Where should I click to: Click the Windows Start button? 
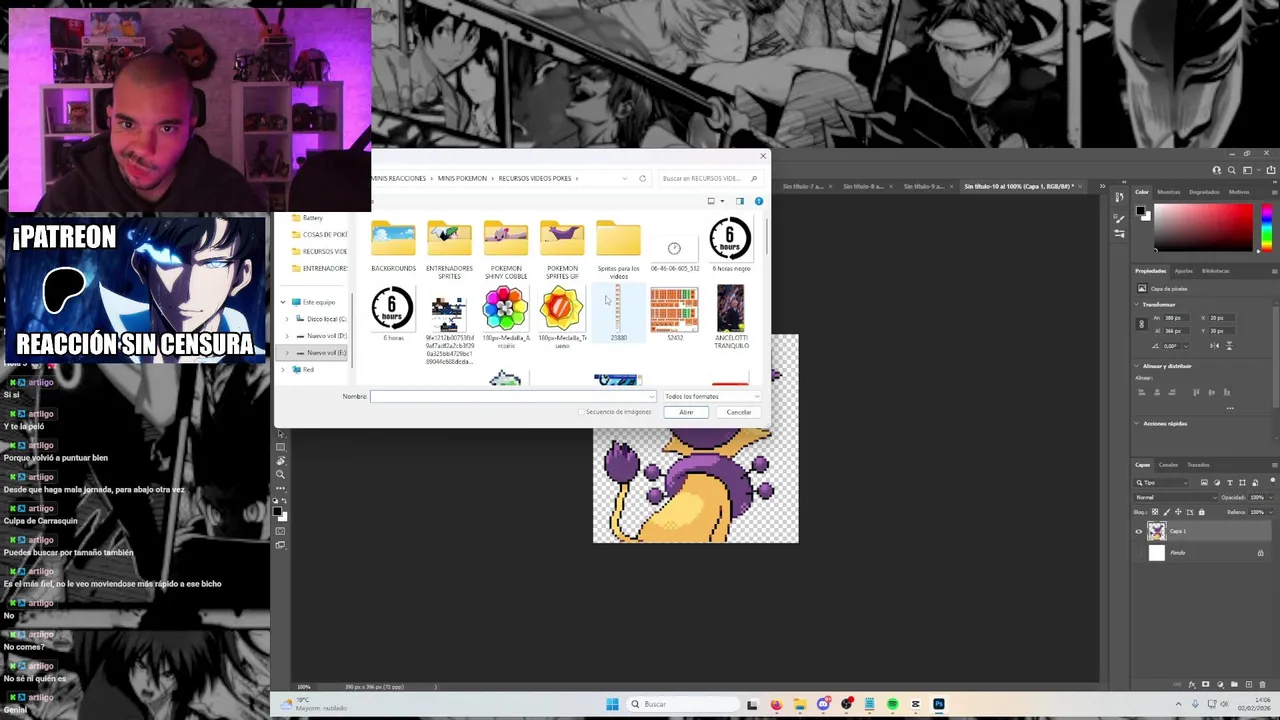click(x=612, y=704)
